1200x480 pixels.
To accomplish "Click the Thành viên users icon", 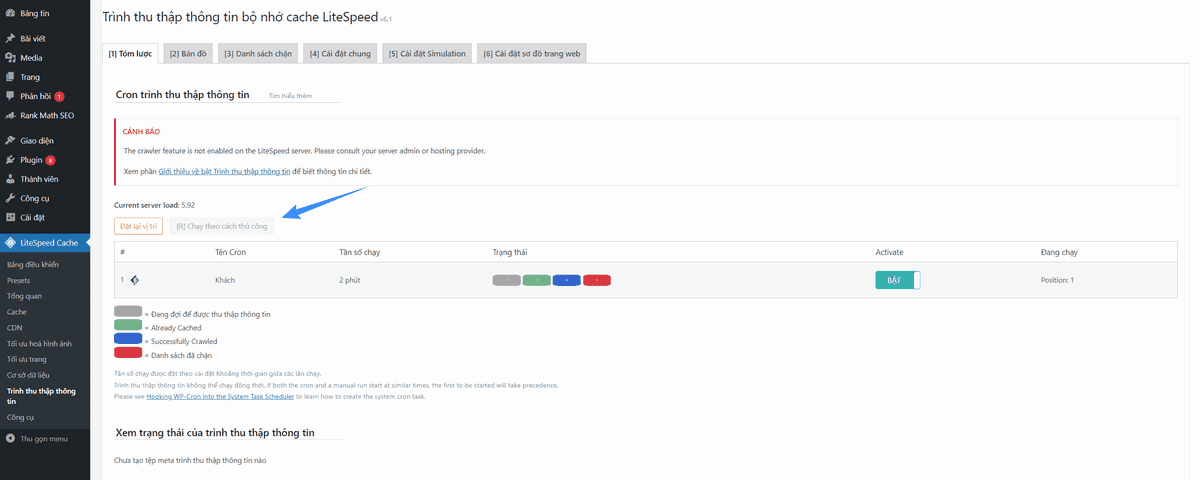I will click(10, 179).
